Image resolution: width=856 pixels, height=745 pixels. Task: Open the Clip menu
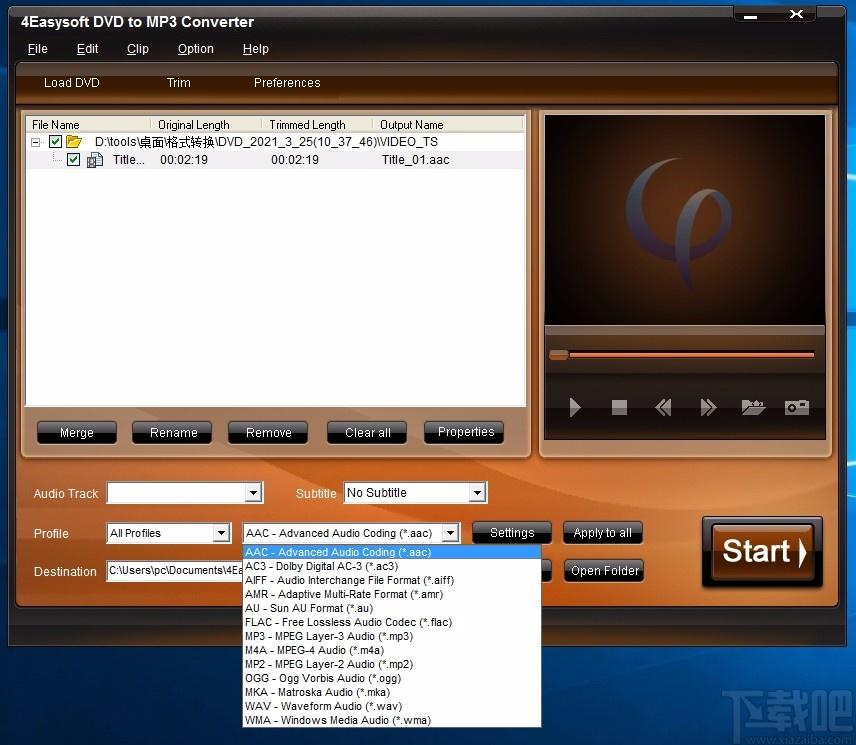tap(138, 49)
